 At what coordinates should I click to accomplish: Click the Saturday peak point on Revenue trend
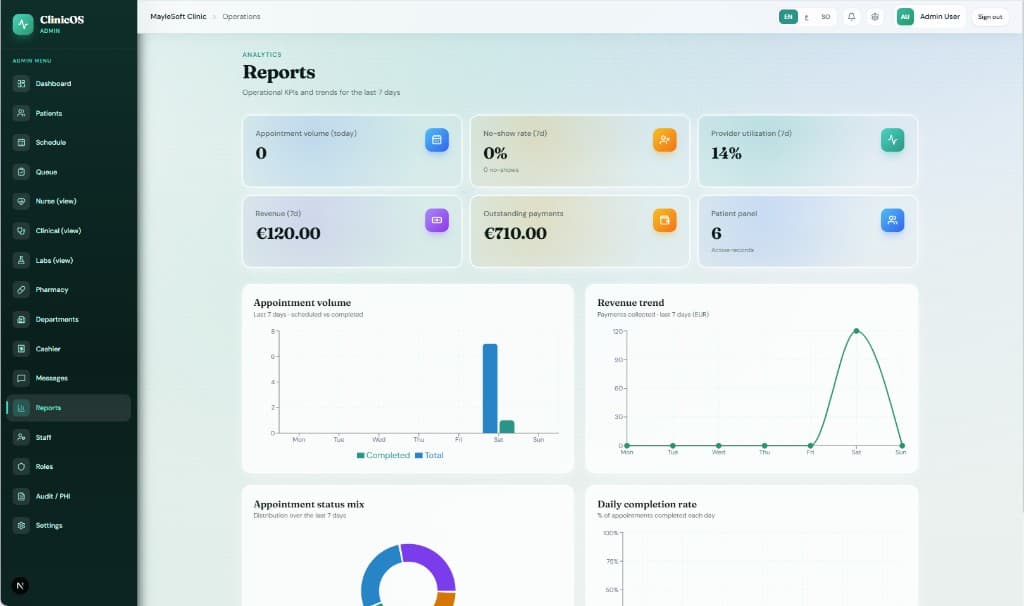pyautogui.click(x=856, y=331)
